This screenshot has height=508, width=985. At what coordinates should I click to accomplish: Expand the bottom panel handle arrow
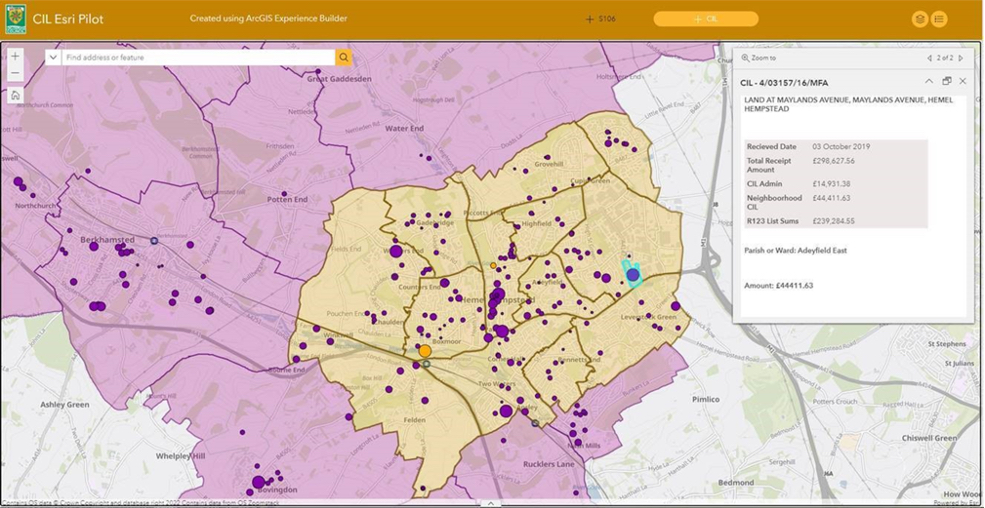pyautogui.click(x=491, y=503)
